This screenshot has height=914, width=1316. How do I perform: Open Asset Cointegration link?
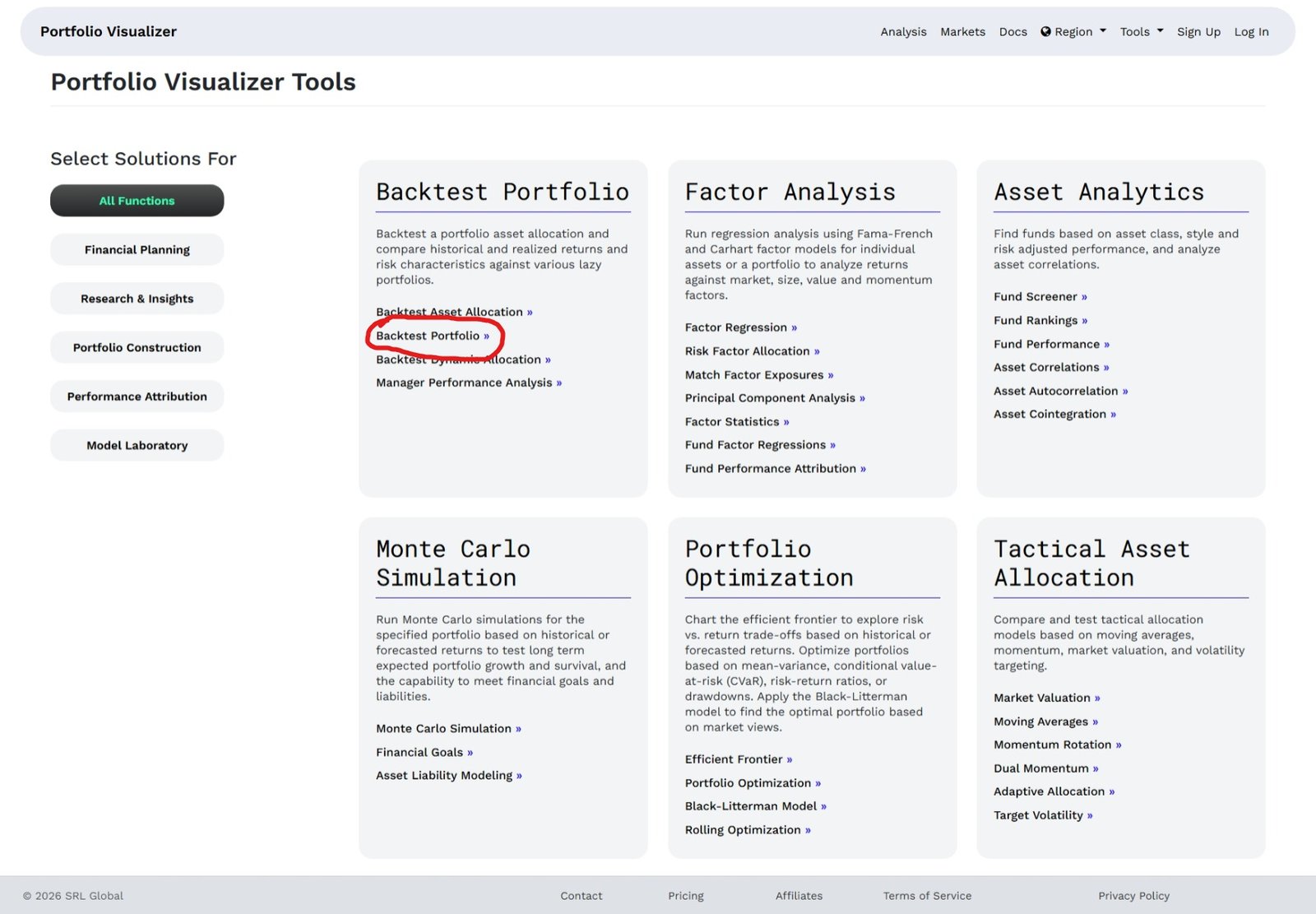[1054, 415]
